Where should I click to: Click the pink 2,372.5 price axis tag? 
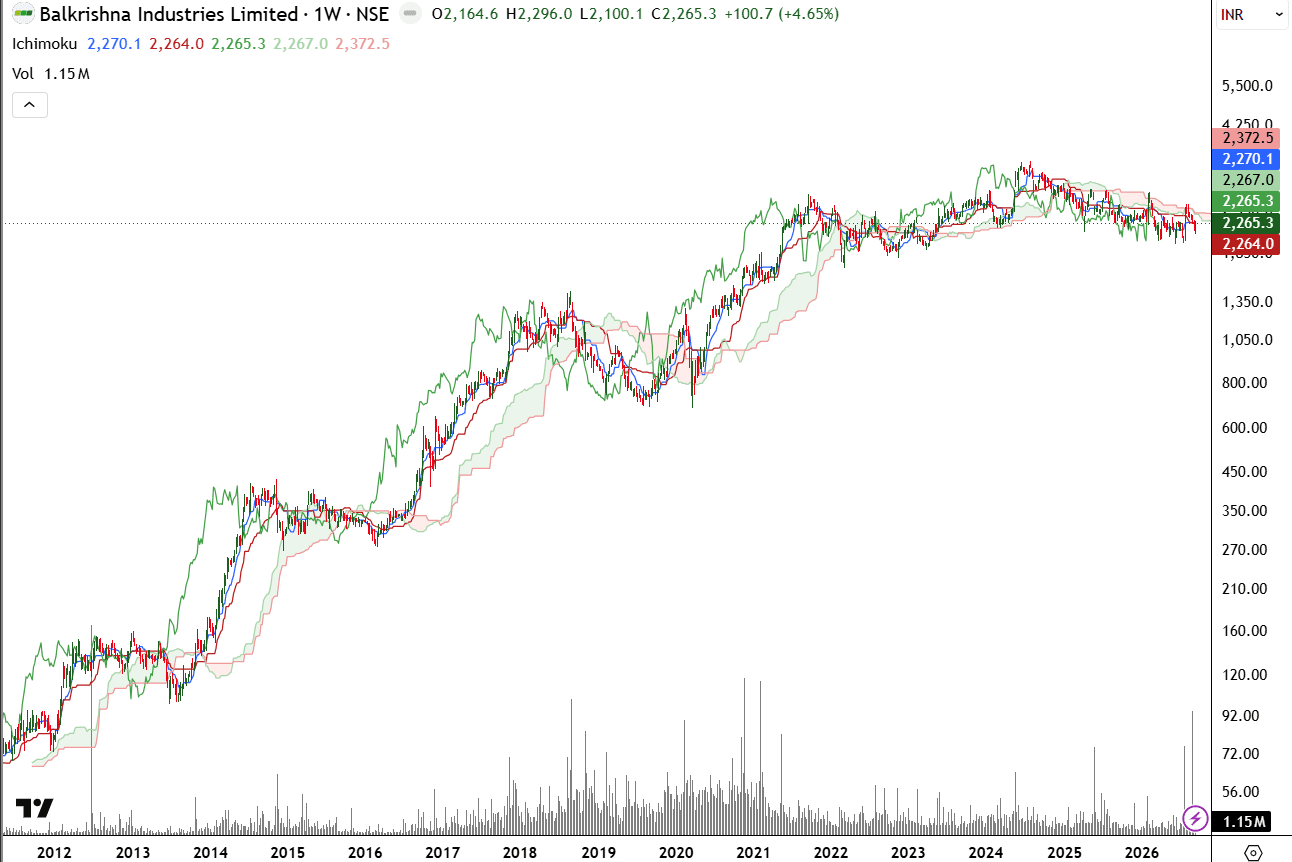(1247, 138)
